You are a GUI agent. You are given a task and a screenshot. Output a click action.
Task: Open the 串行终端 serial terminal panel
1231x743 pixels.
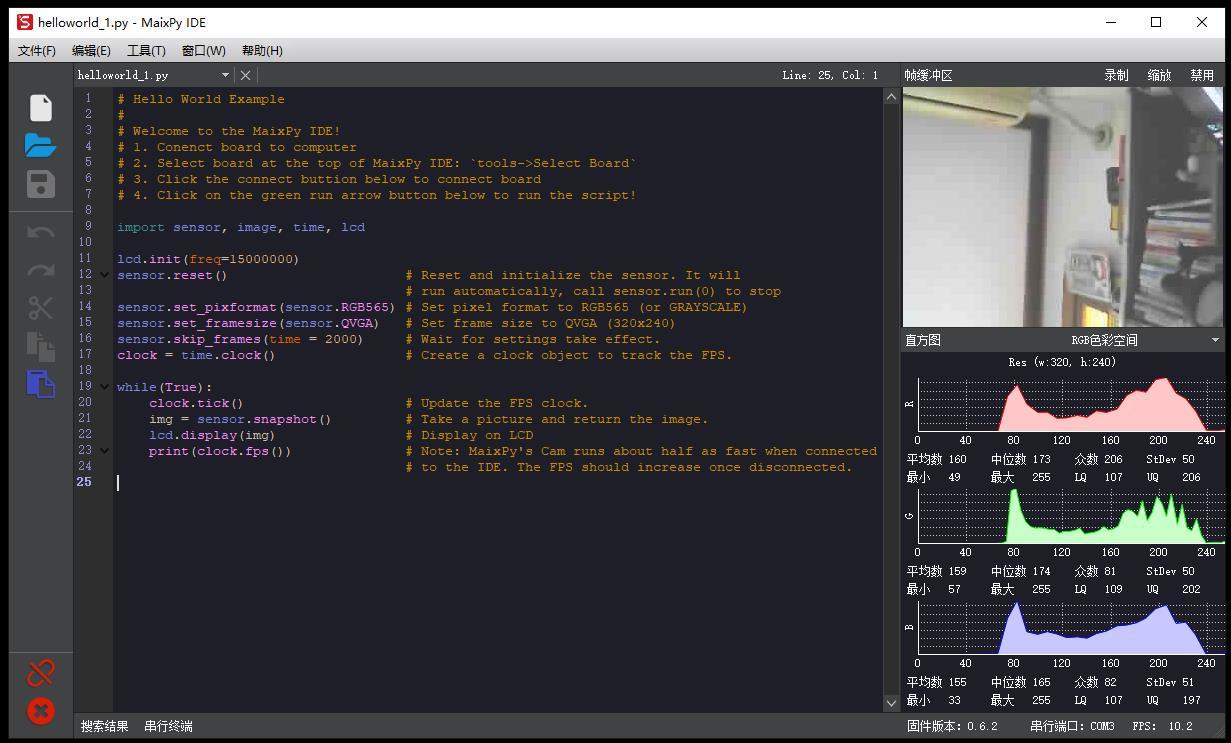168,726
